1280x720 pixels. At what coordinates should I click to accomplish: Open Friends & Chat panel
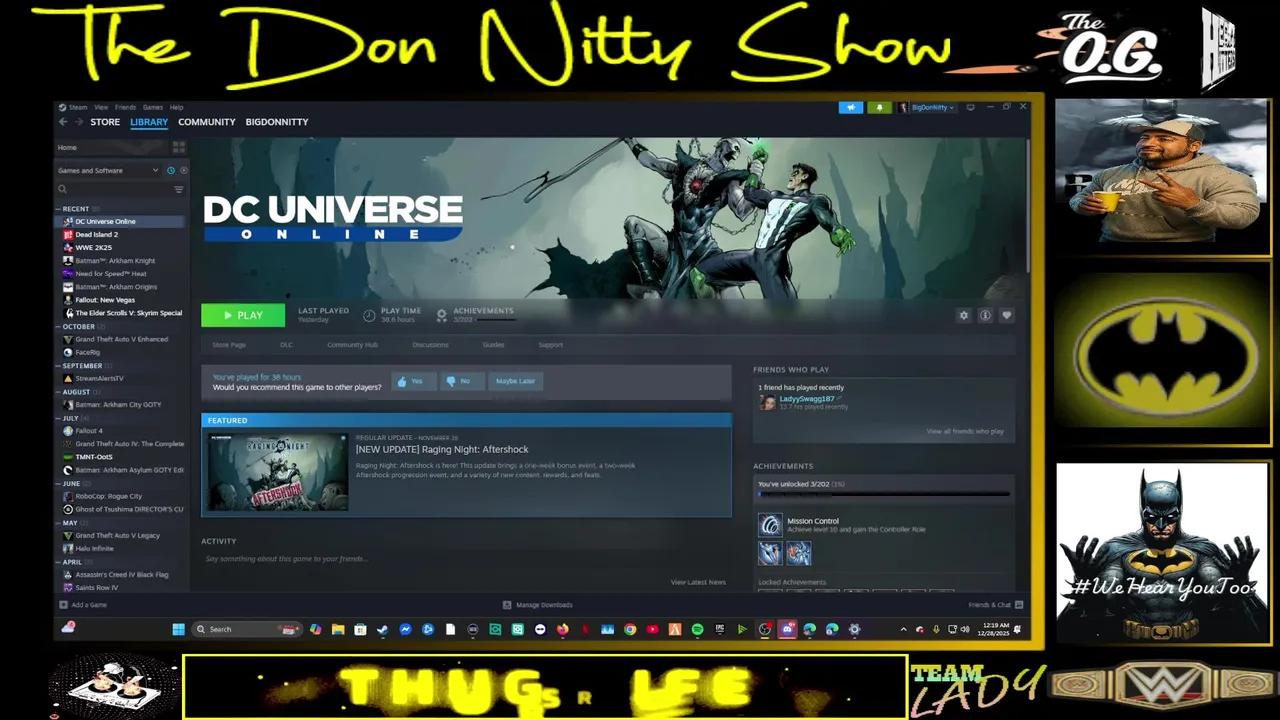(995, 605)
